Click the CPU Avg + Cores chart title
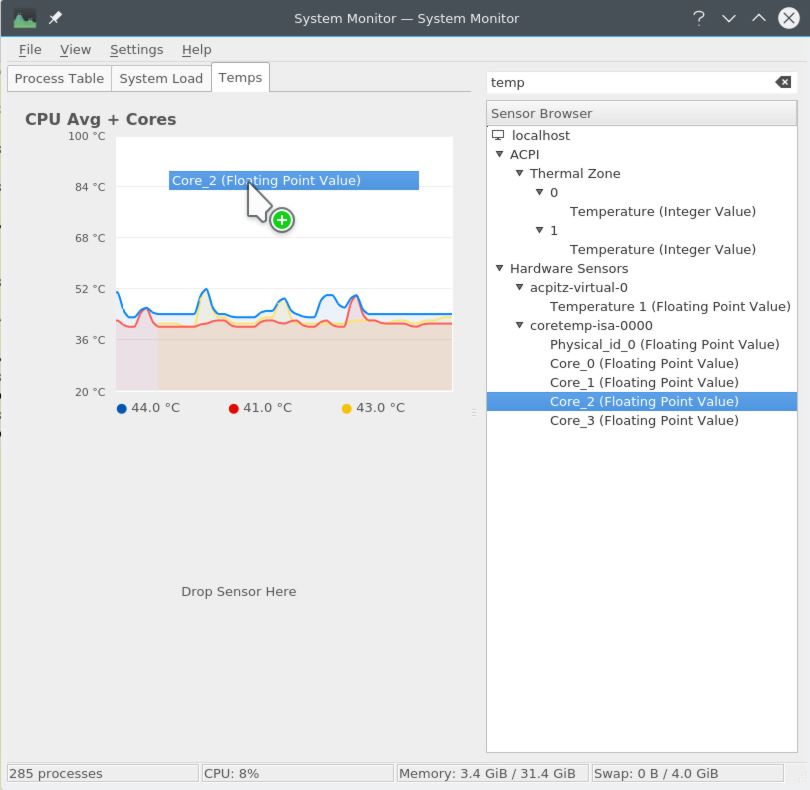The height and width of the screenshot is (790, 810). click(x=101, y=119)
